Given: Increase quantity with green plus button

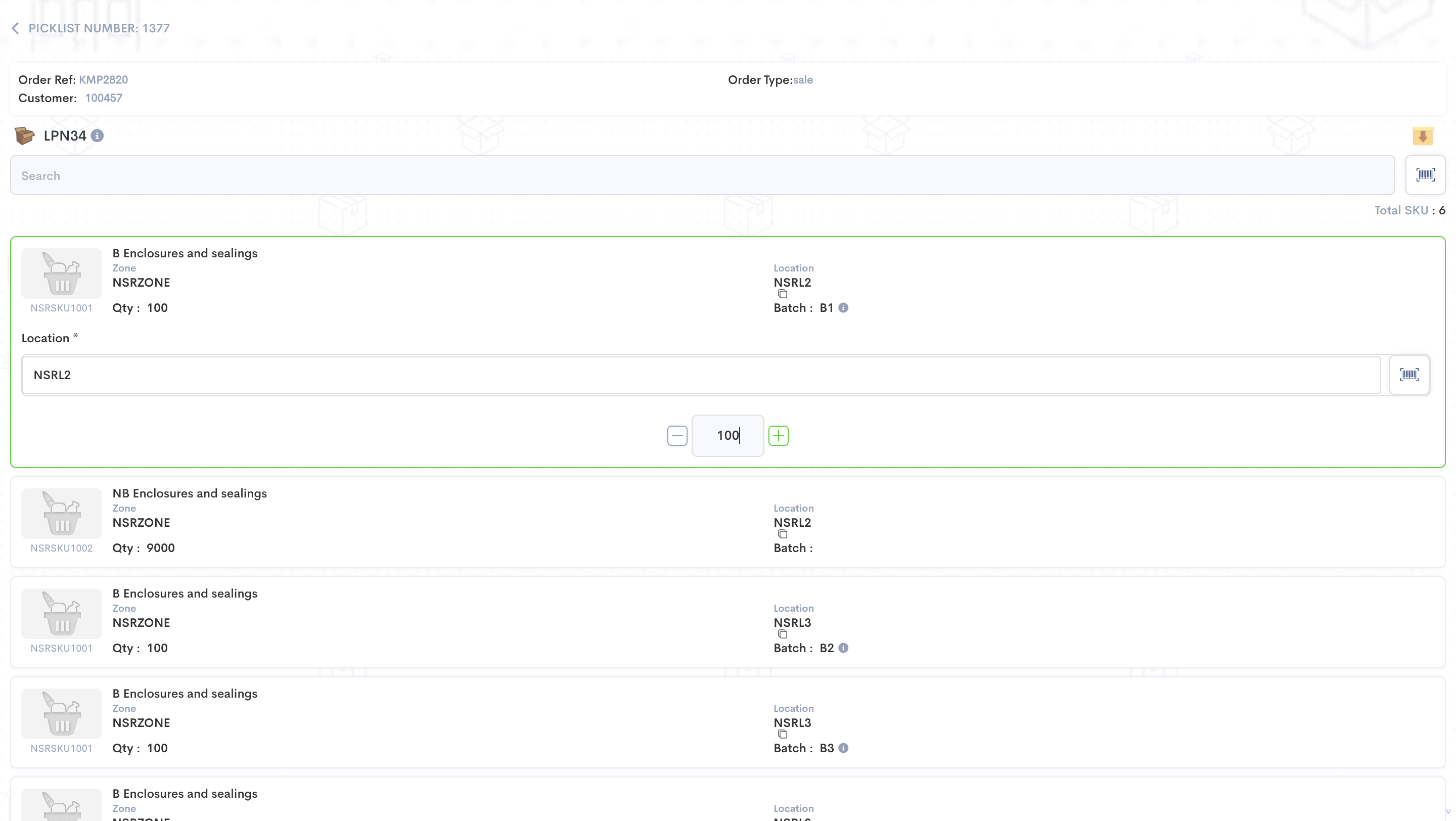Looking at the screenshot, I should click(779, 436).
